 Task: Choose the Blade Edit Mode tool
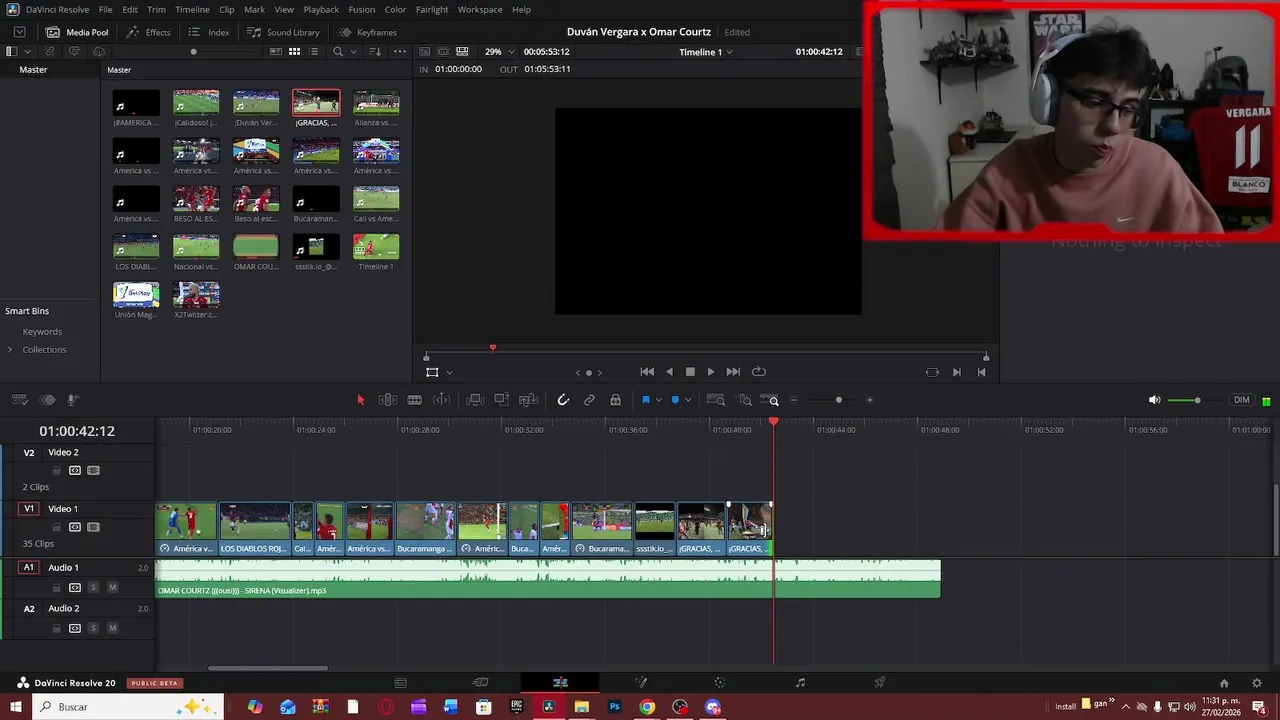pyautogui.click(x=414, y=400)
